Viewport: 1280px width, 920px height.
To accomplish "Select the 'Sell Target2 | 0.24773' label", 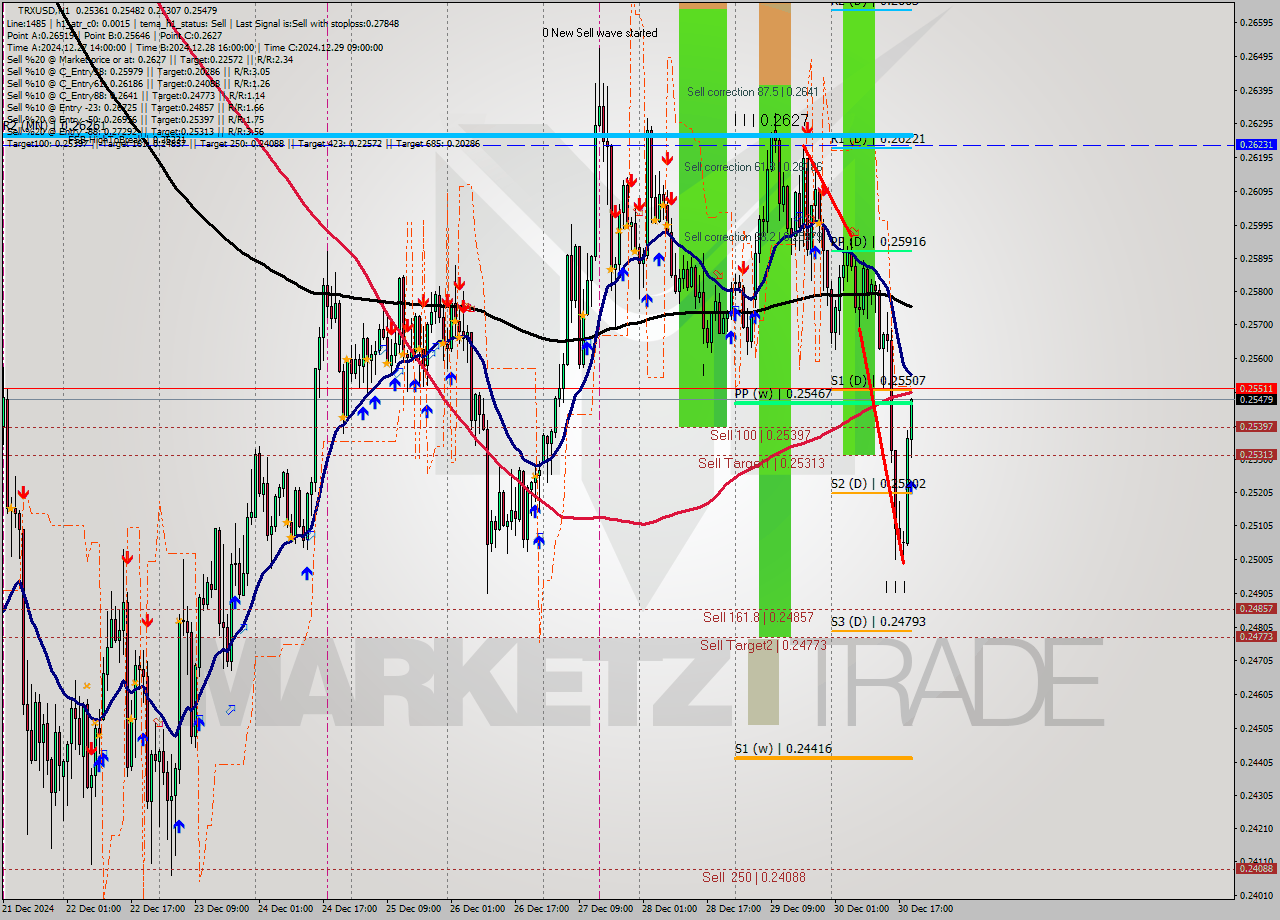I will (763, 645).
